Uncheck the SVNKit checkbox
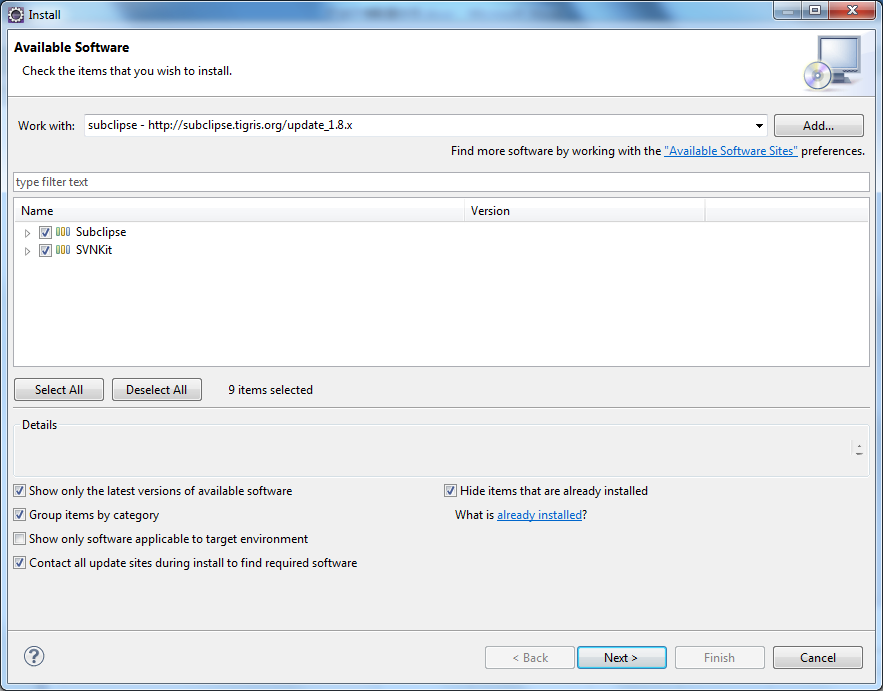Viewport: 883px width, 691px height. pyautogui.click(x=46, y=250)
